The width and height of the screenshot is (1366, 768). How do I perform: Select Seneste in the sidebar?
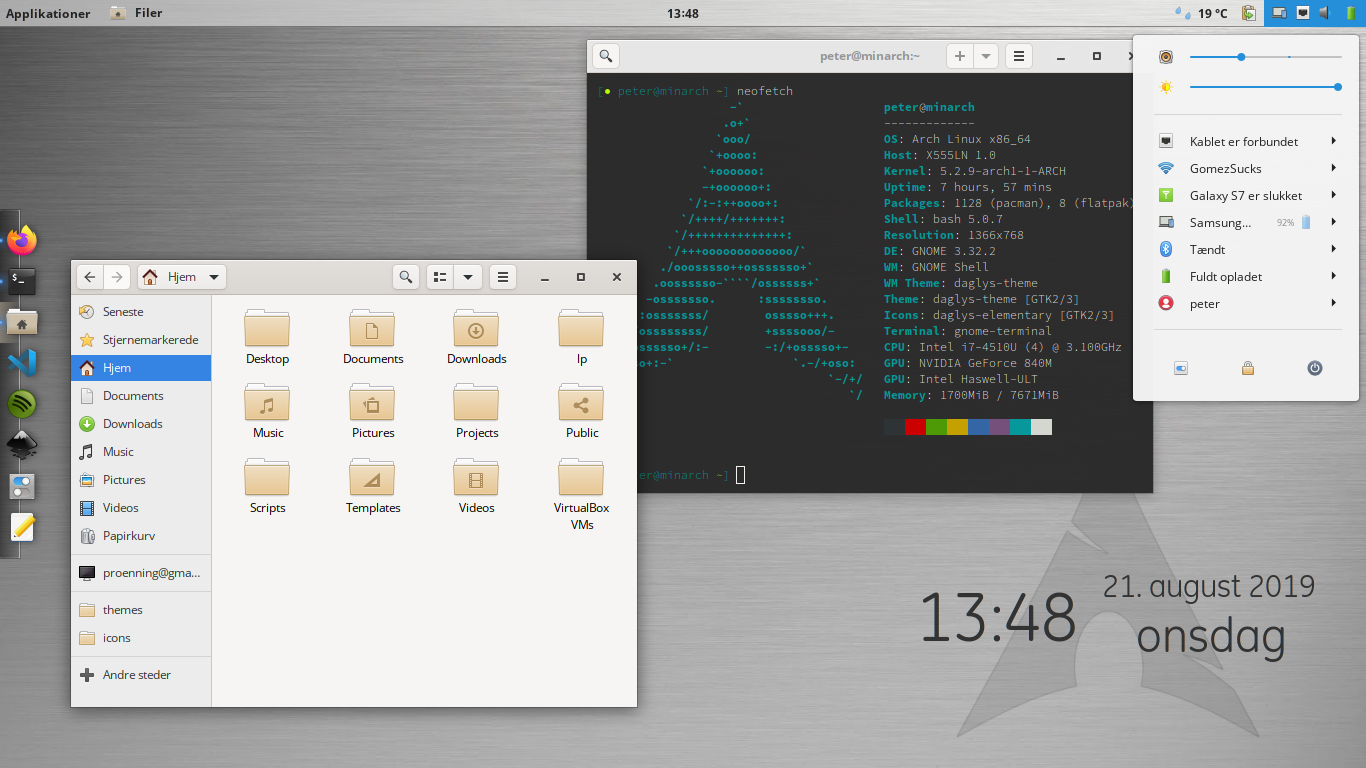pos(141,311)
